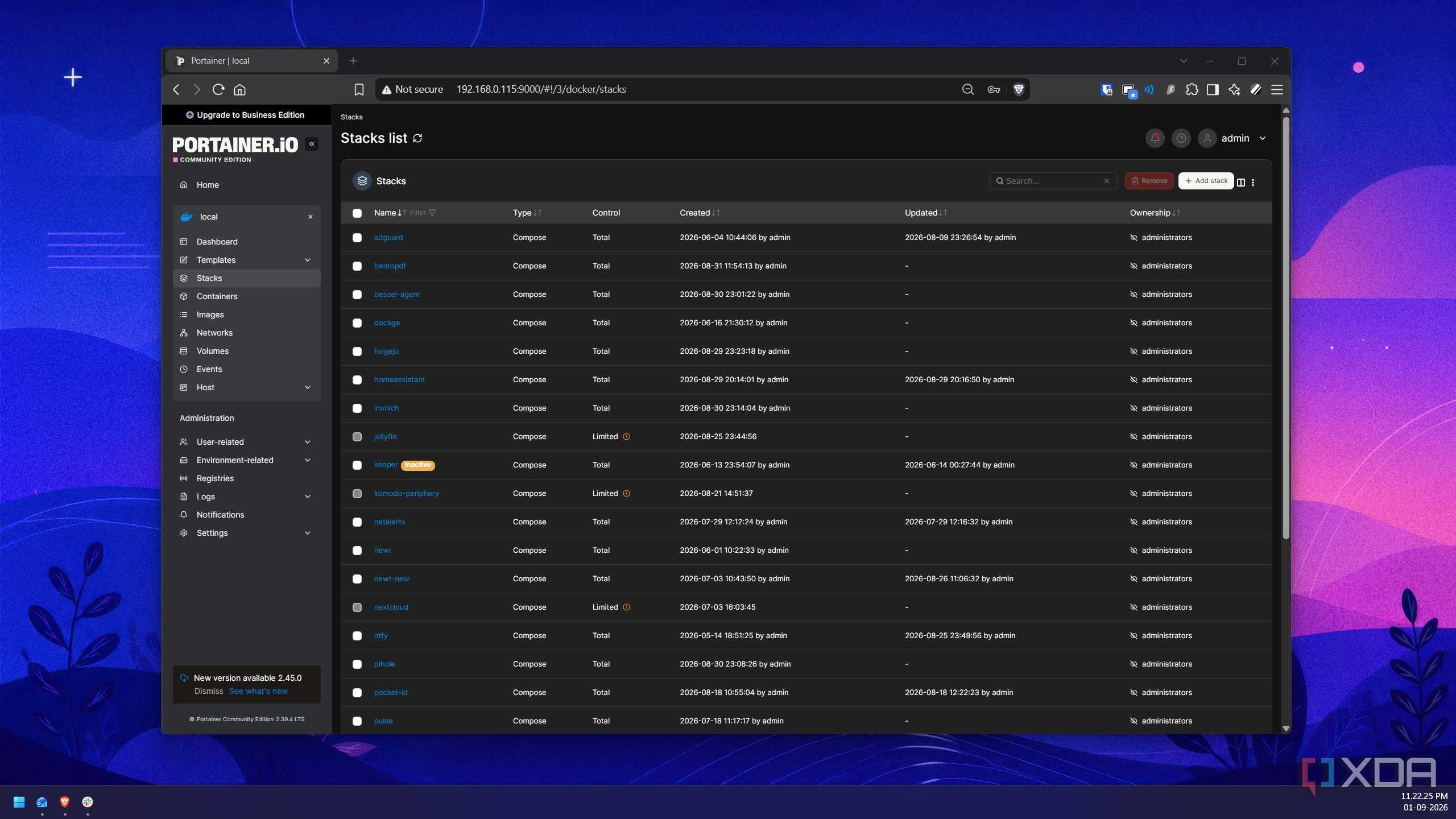Screen dimensions: 1456x819
Task: Click the info icon next to nextcloud's Limited control
Action: [626, 607]
